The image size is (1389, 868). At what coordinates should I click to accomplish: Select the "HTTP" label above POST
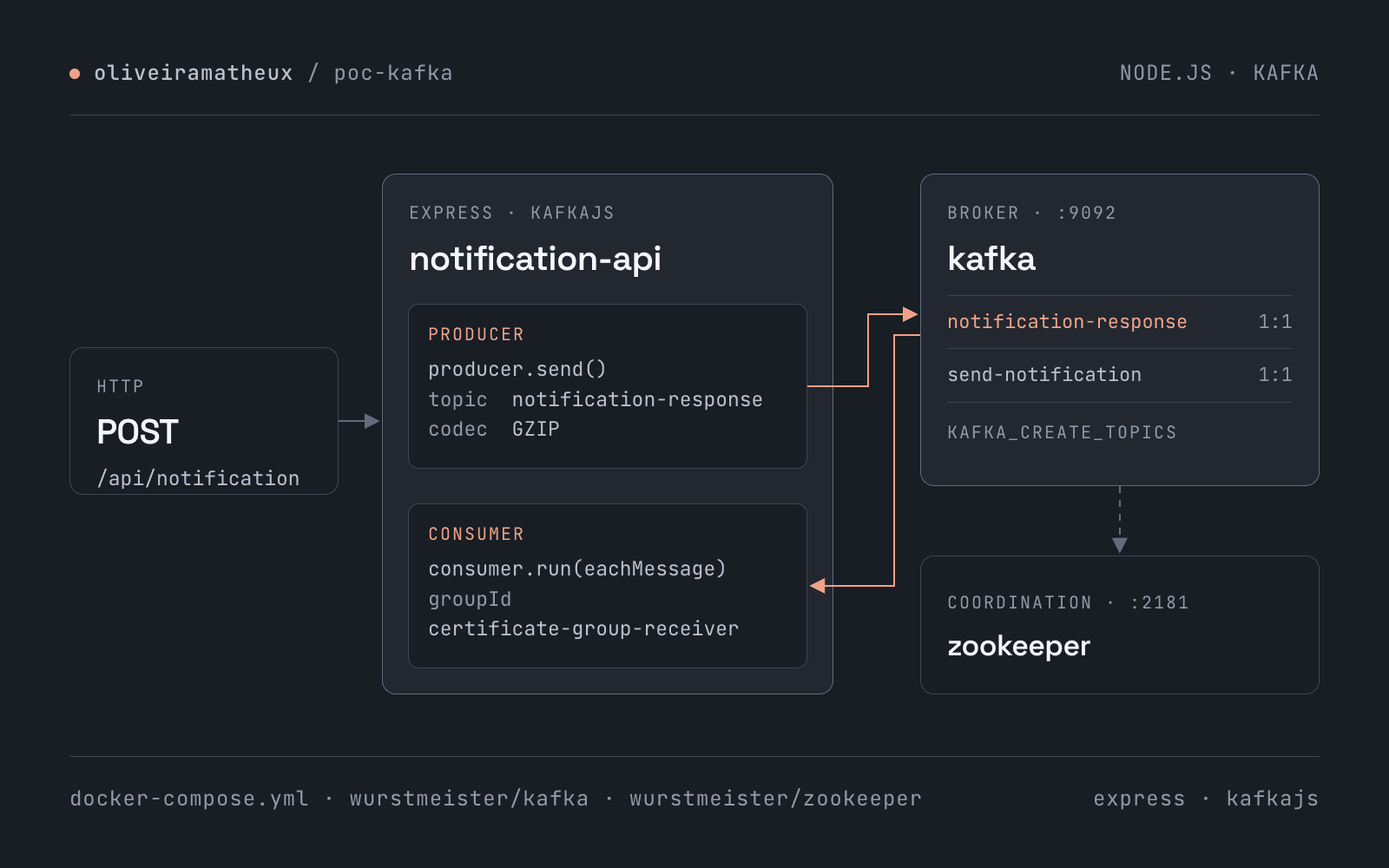(120, 386)
